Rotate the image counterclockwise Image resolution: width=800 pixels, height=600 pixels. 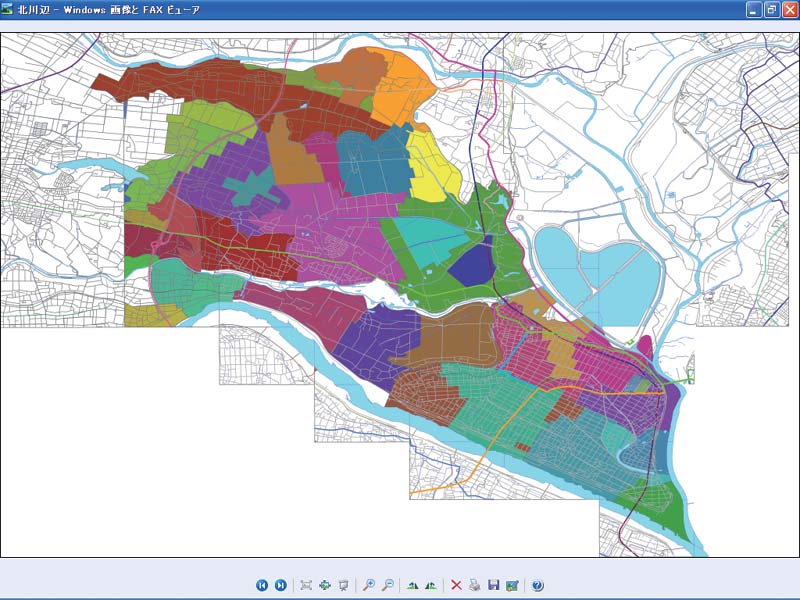point(431,585)
